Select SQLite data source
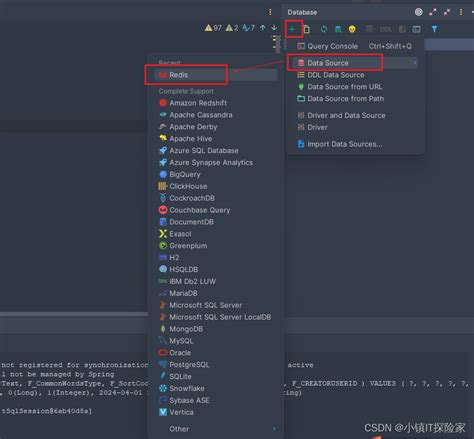This screenshot has width=474, height=439. (x=216, y=376)
